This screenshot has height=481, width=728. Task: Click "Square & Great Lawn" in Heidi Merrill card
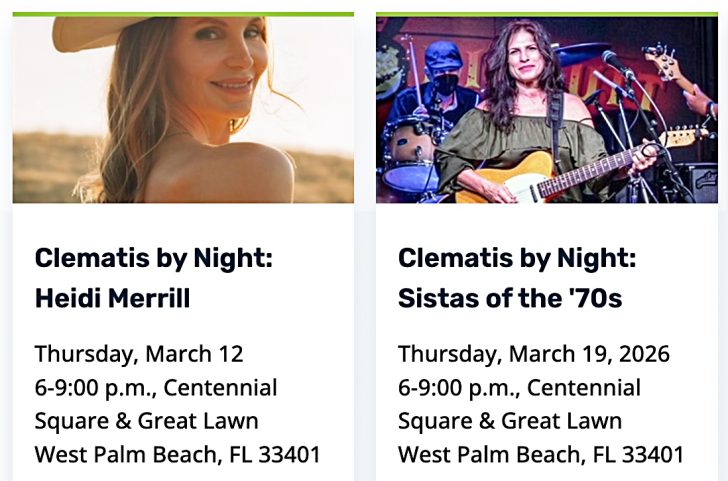[x=146, y=421]
